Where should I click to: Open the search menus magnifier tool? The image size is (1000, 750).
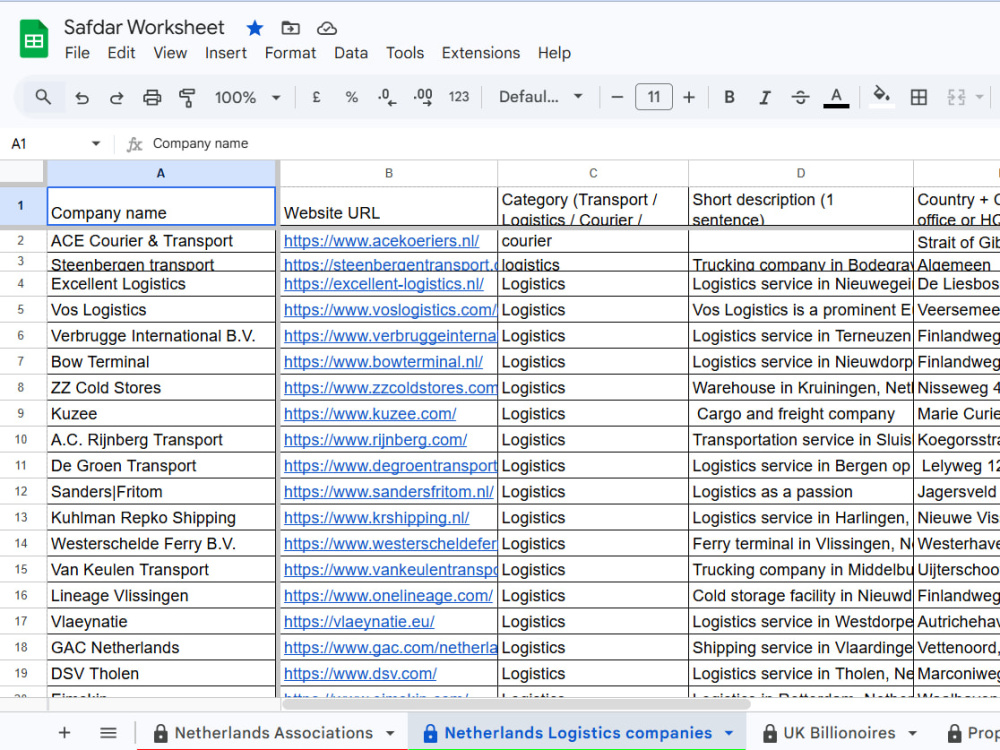coord(43,98)
